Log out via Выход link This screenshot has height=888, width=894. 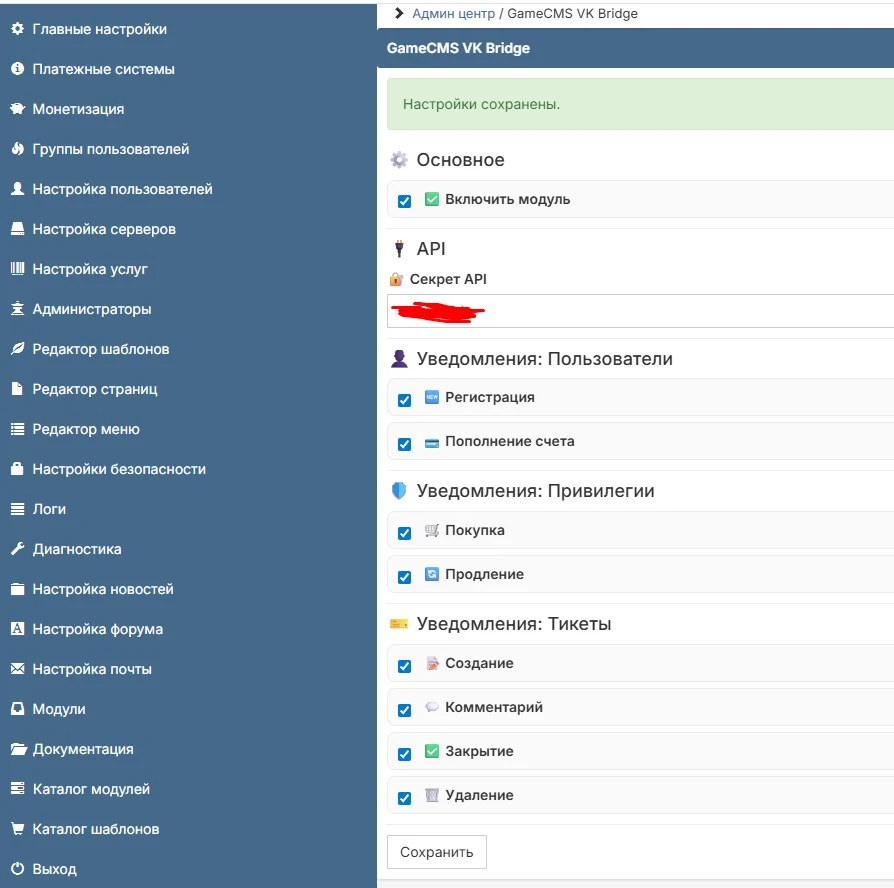54,869
